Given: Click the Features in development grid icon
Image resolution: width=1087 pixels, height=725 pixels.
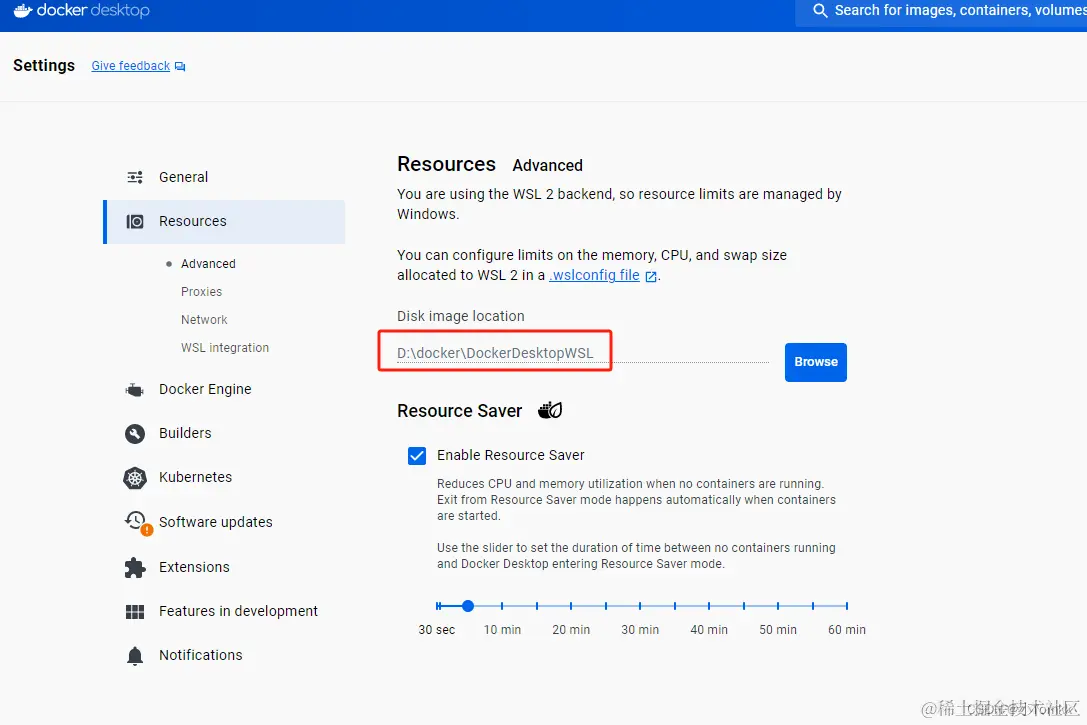Looking at the screenshot, I should [x=135, y=612].
